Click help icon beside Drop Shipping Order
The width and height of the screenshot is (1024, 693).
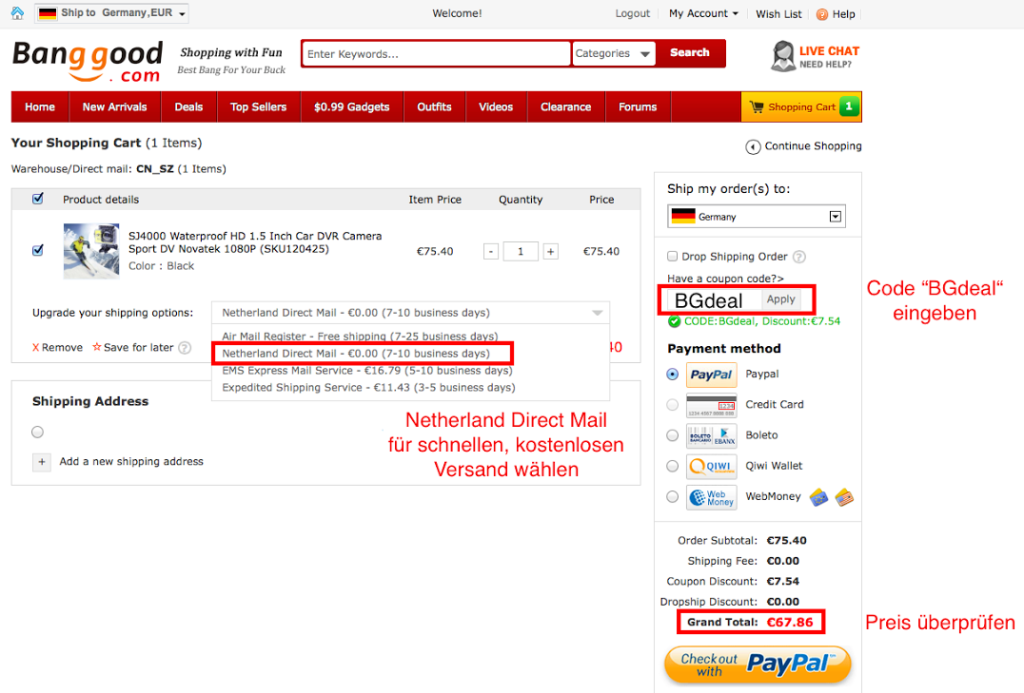(799, 257)
